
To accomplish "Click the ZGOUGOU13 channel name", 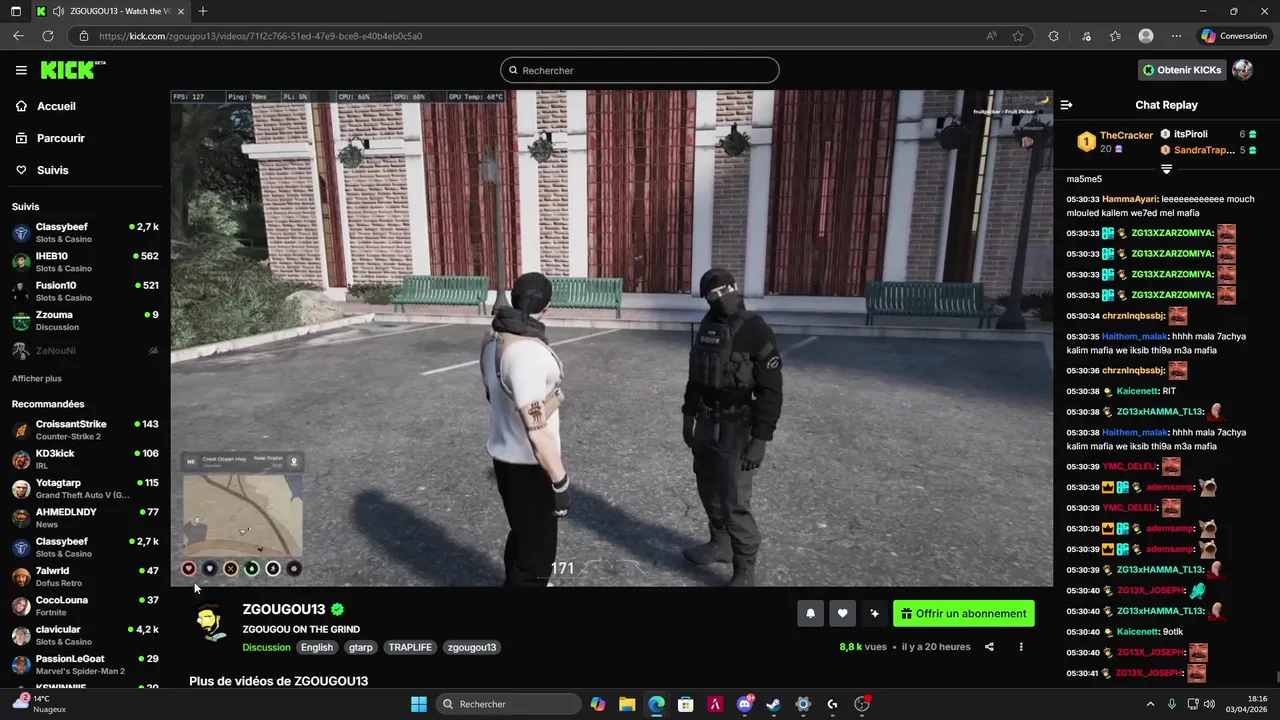I will click(x=284, y=609).
